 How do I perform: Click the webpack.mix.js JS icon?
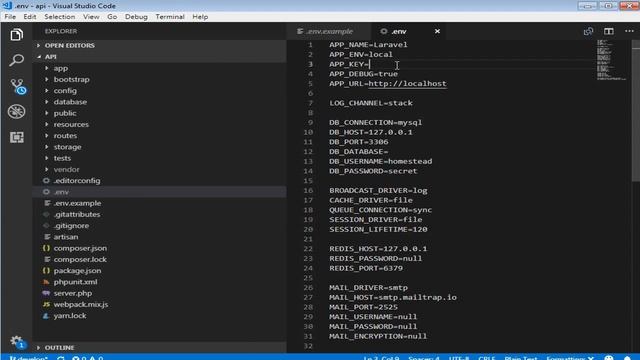[x=46, y=304]
